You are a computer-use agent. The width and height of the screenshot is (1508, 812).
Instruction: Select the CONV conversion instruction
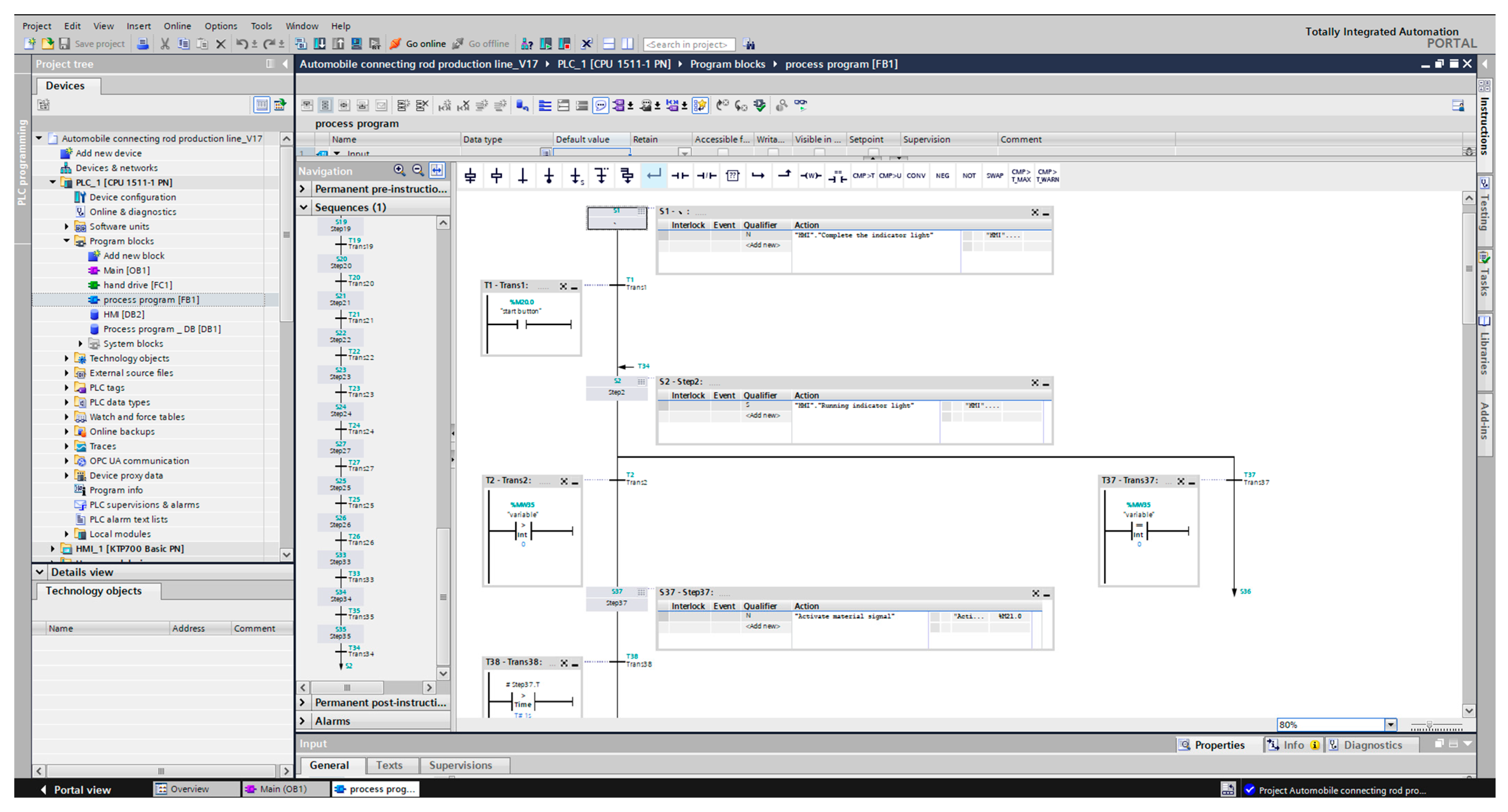tap(916, 176)
